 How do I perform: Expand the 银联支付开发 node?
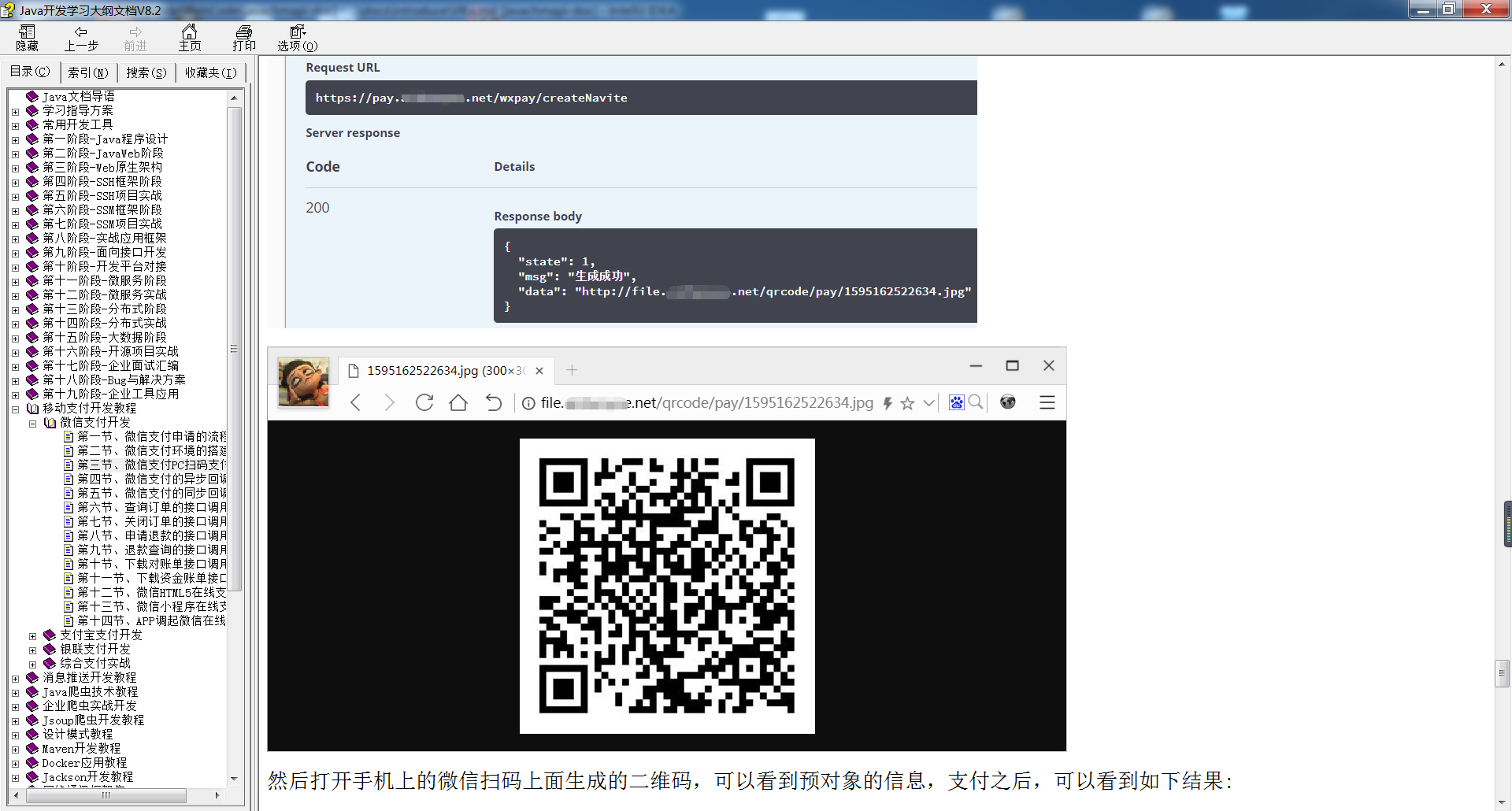[32, 650]
